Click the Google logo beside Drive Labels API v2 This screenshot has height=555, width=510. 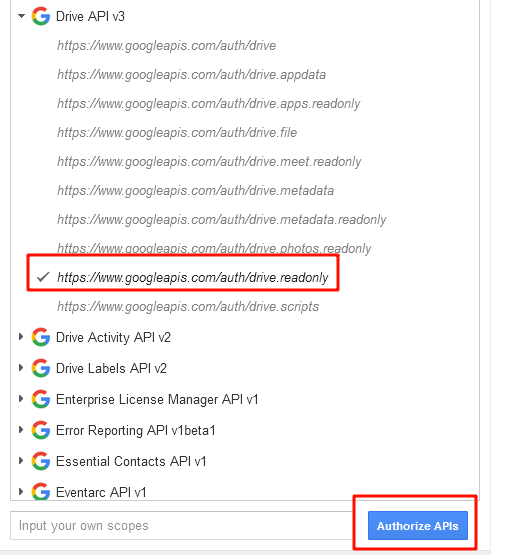[41, 368]
